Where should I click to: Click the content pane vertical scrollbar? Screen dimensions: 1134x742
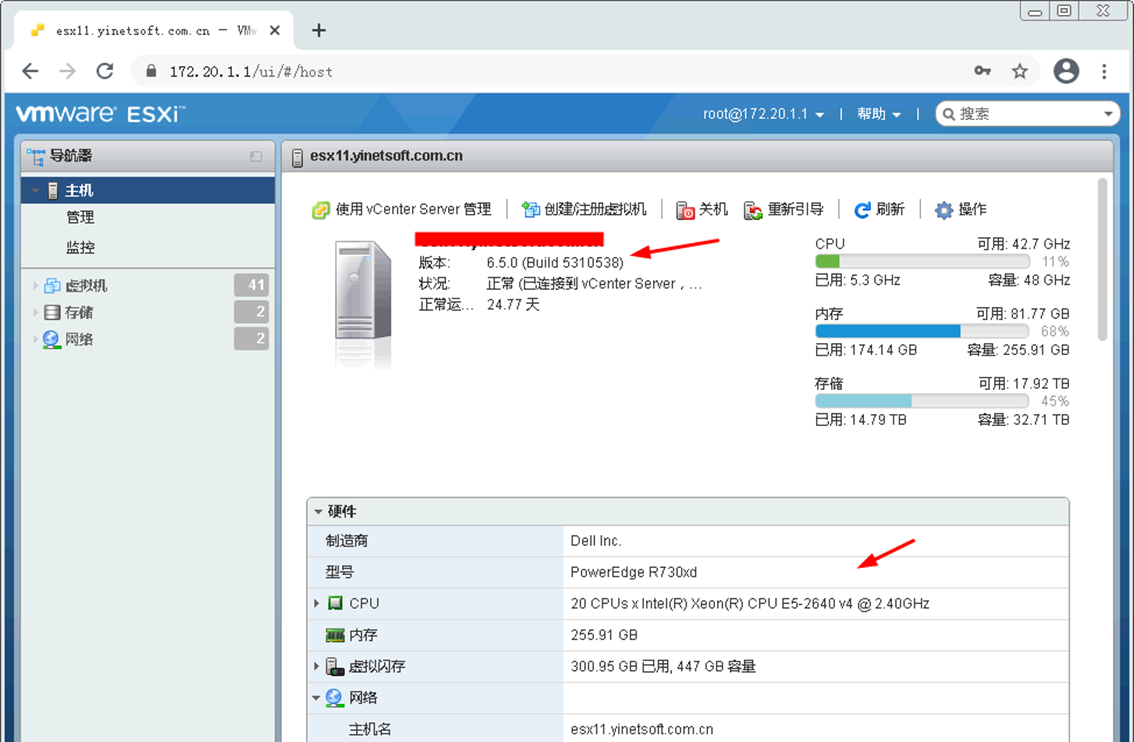pos(1102,259)
